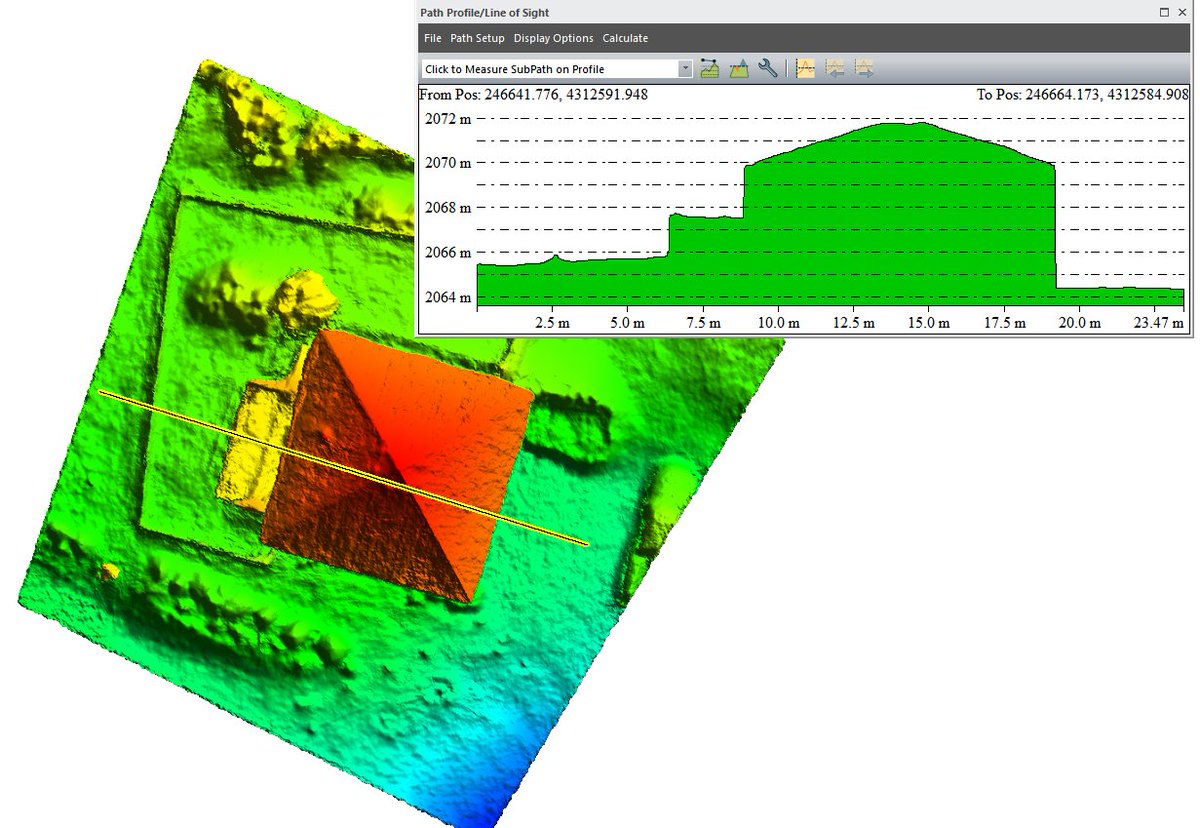Toggle cursor snapping on the profile toolbar
Screen dimensions: 1200x828
click(x=805, y=67)
